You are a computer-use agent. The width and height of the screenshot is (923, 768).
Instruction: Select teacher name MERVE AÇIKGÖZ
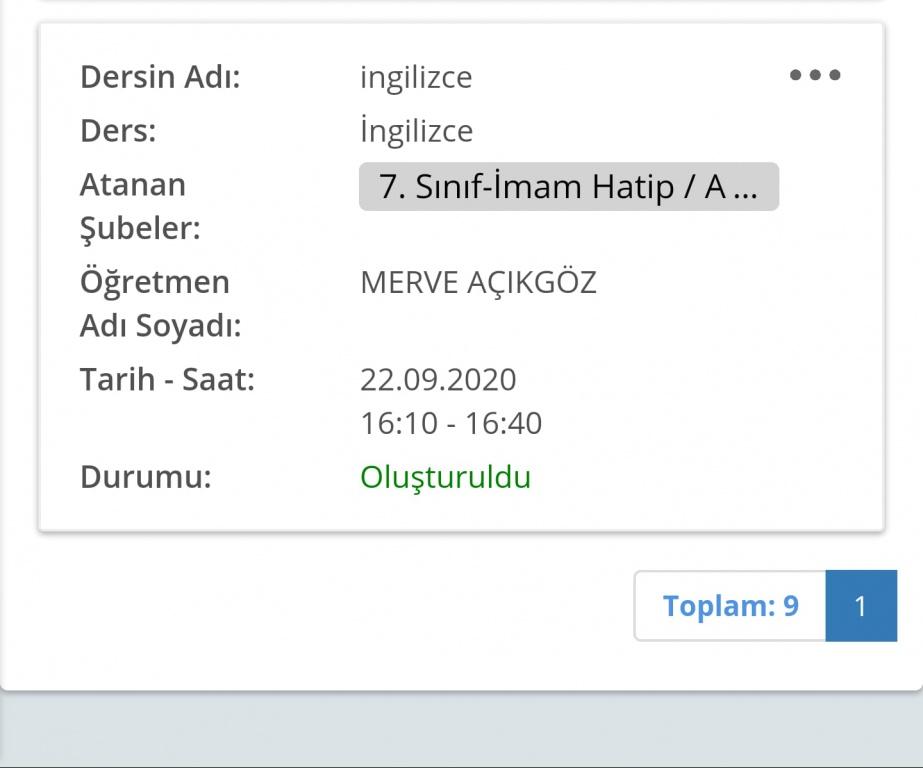(x=478, y=283)
